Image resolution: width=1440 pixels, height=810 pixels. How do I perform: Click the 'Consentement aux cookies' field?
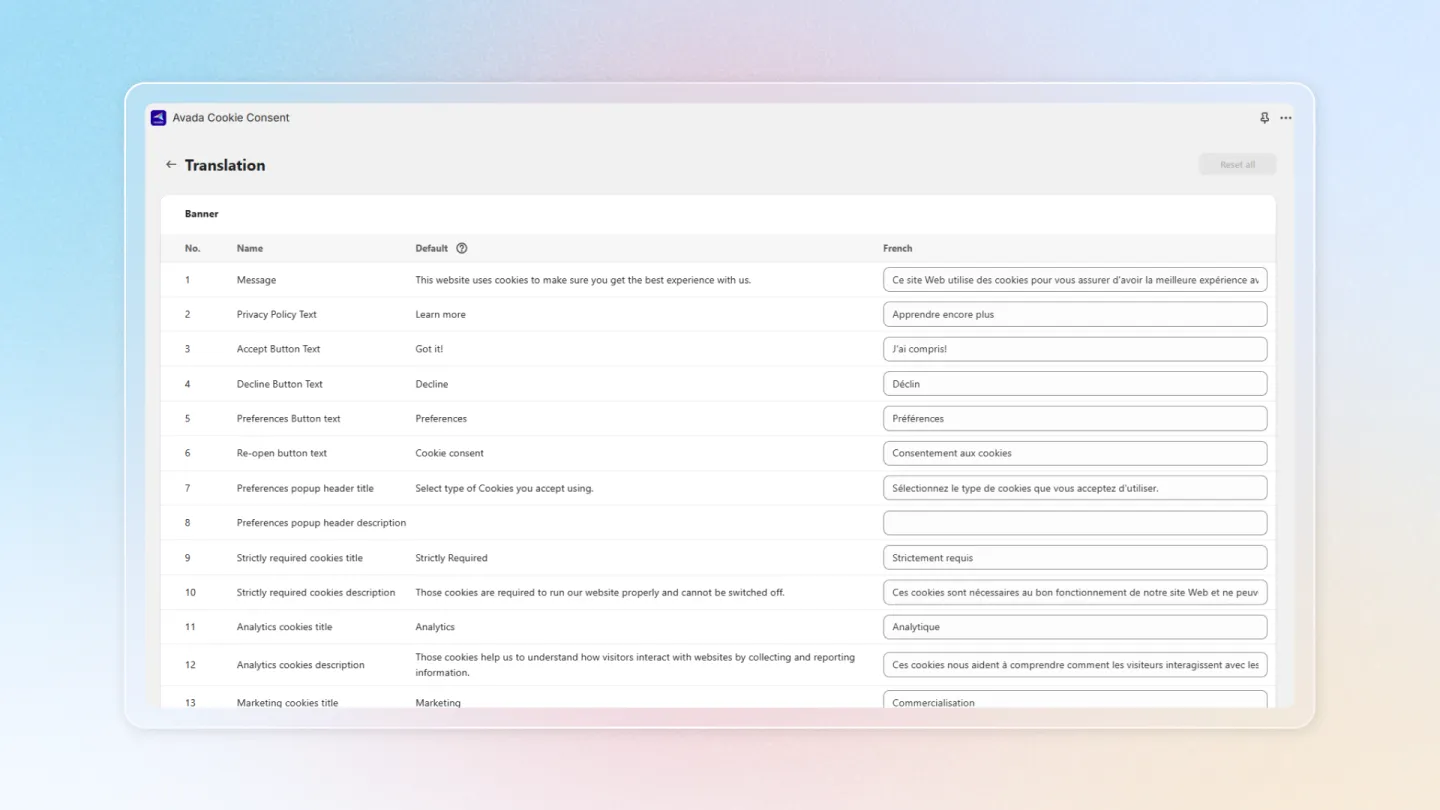(x=1075, y=453)
